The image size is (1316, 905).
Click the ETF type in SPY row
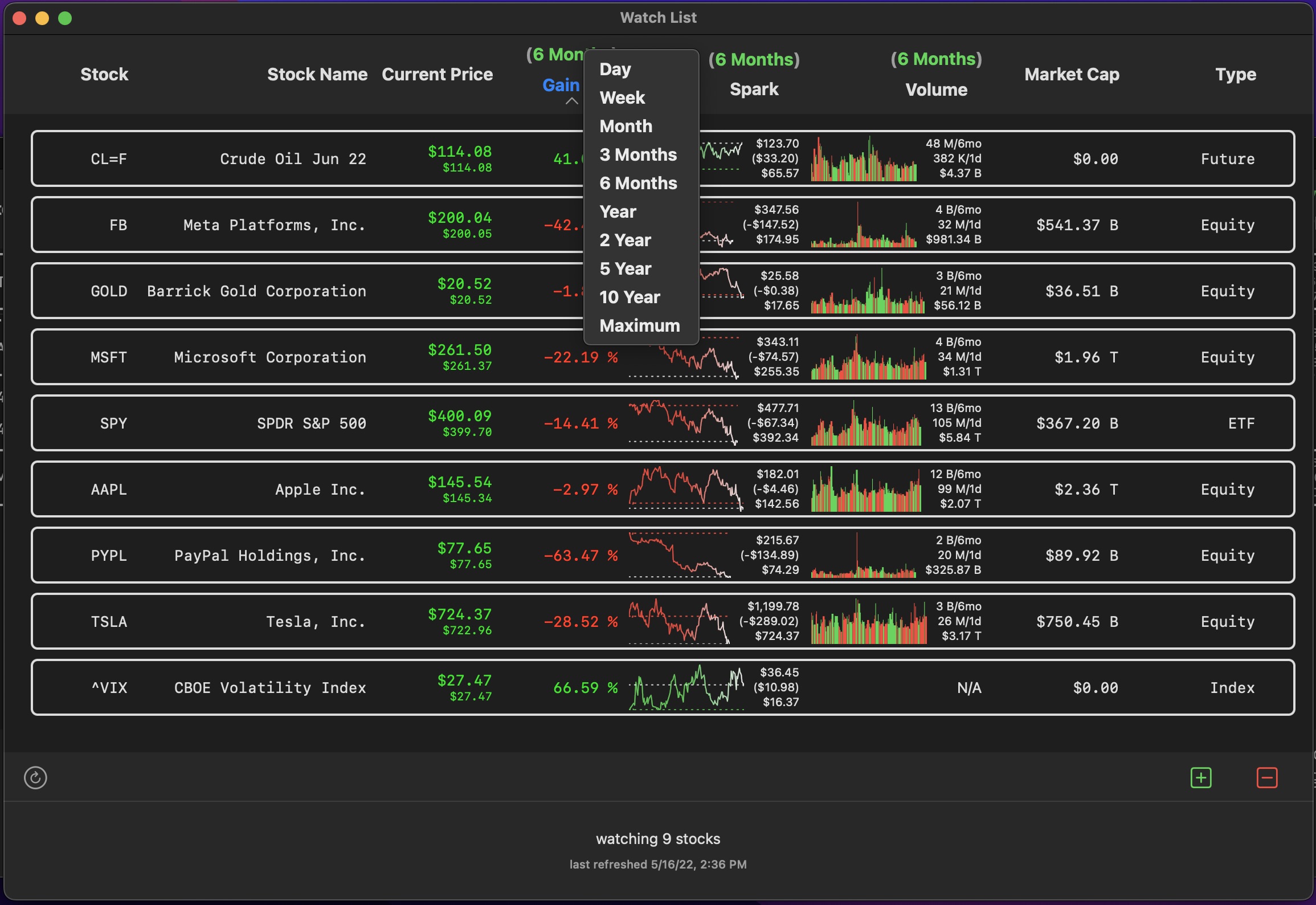click(1241, 423)
